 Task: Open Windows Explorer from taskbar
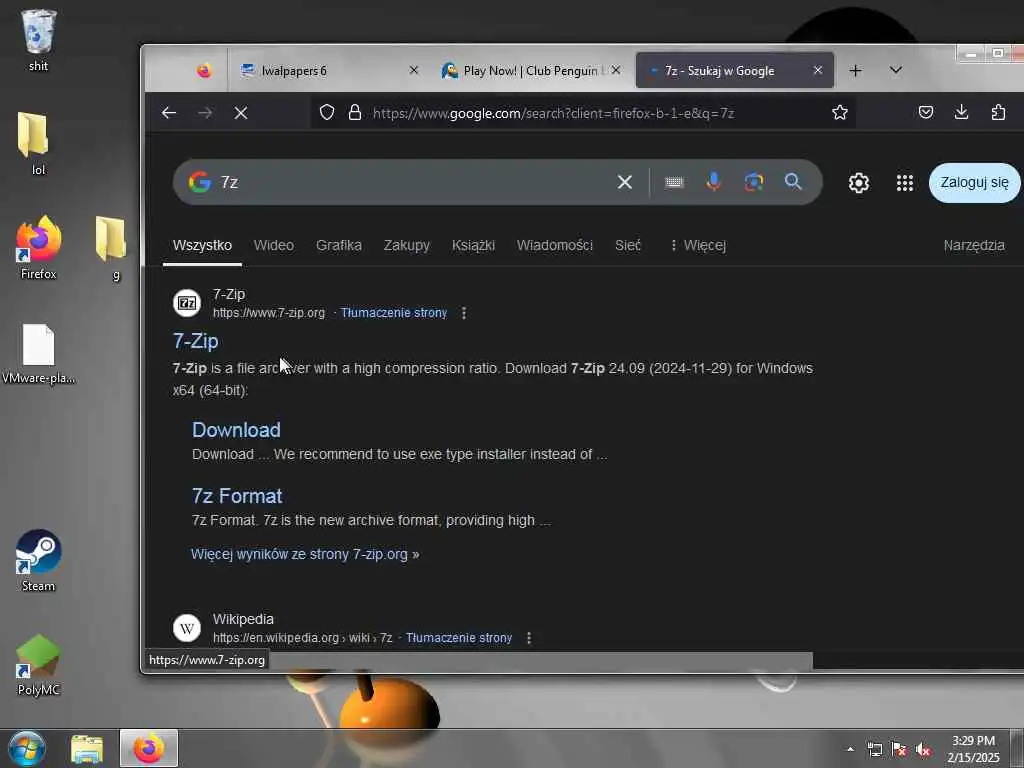[87, 749]
